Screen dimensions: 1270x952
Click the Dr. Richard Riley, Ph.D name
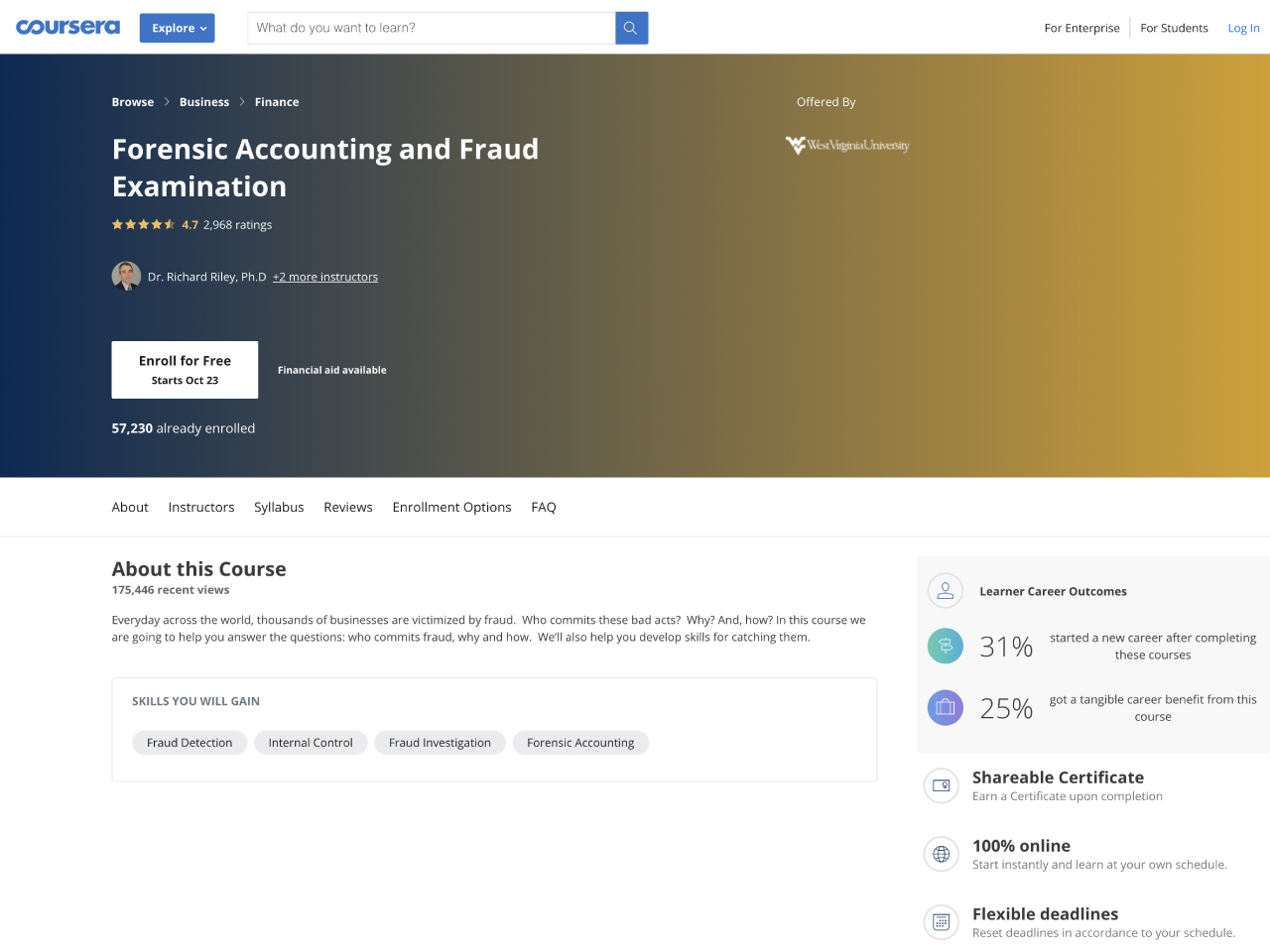click(x=207, y=277)
